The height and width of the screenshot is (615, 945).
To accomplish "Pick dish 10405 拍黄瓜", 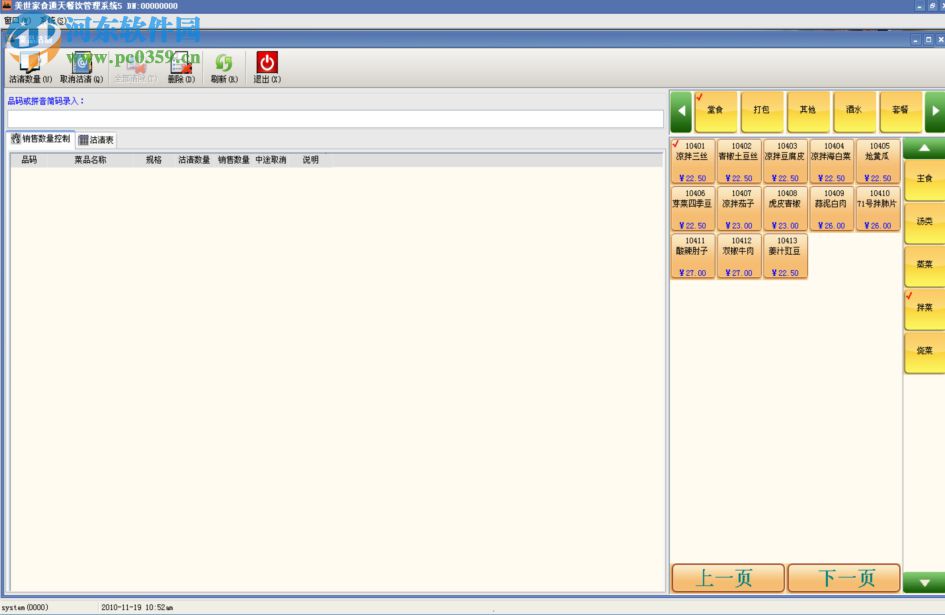I will 878,162.
